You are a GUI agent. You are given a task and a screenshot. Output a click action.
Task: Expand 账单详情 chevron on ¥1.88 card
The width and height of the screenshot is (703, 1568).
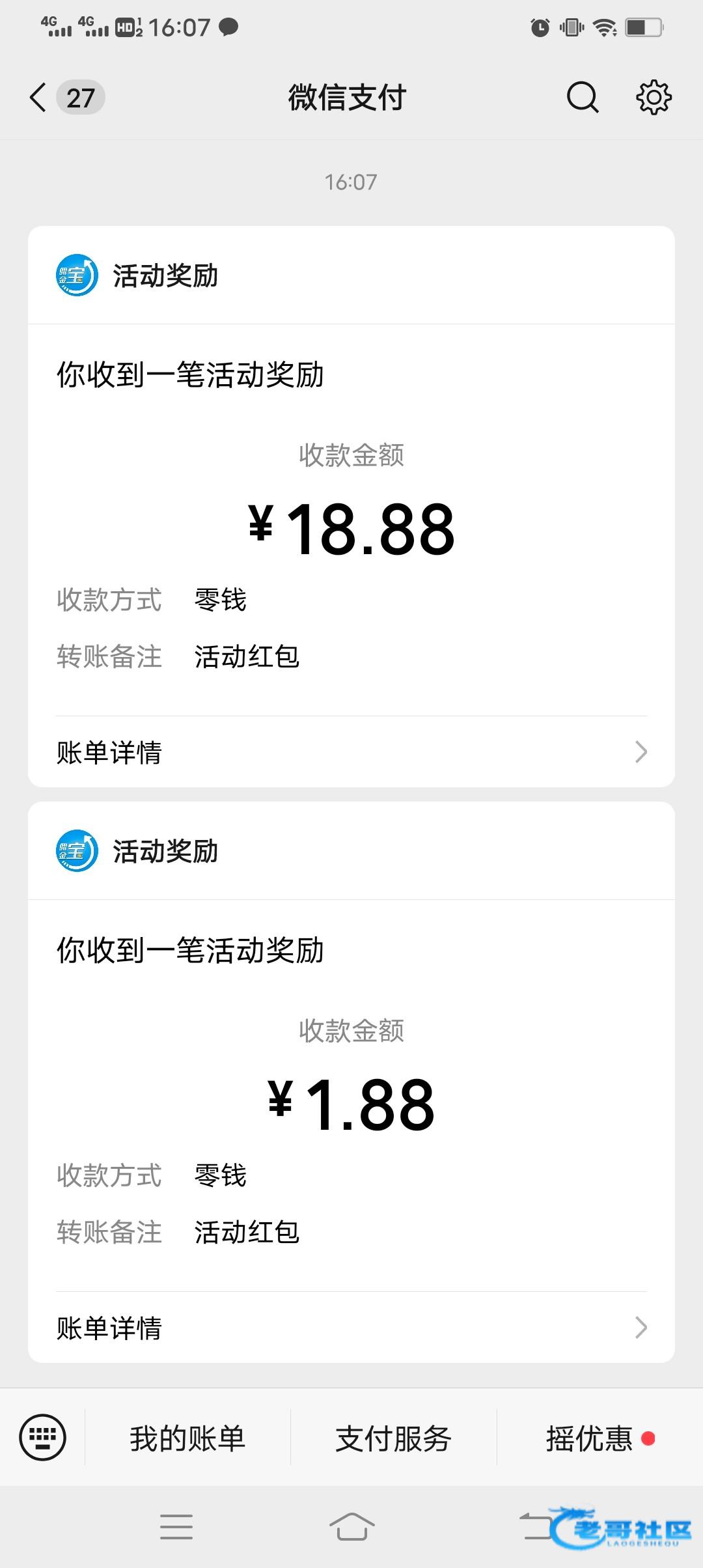(x=641, y=1328)
